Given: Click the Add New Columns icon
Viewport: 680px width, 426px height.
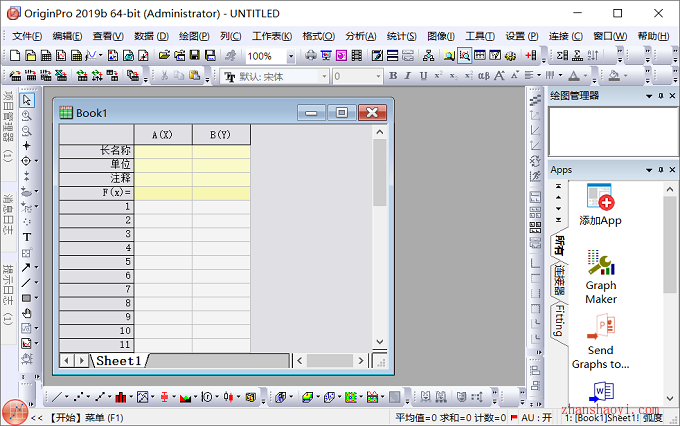Looking at the screenshot, I should tap(532, 56).
